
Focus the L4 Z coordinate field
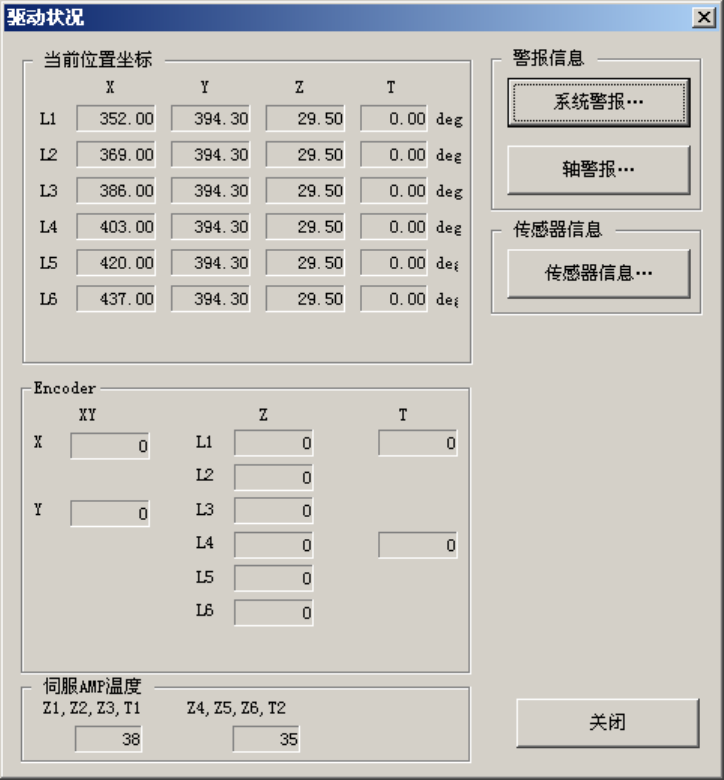305,226
